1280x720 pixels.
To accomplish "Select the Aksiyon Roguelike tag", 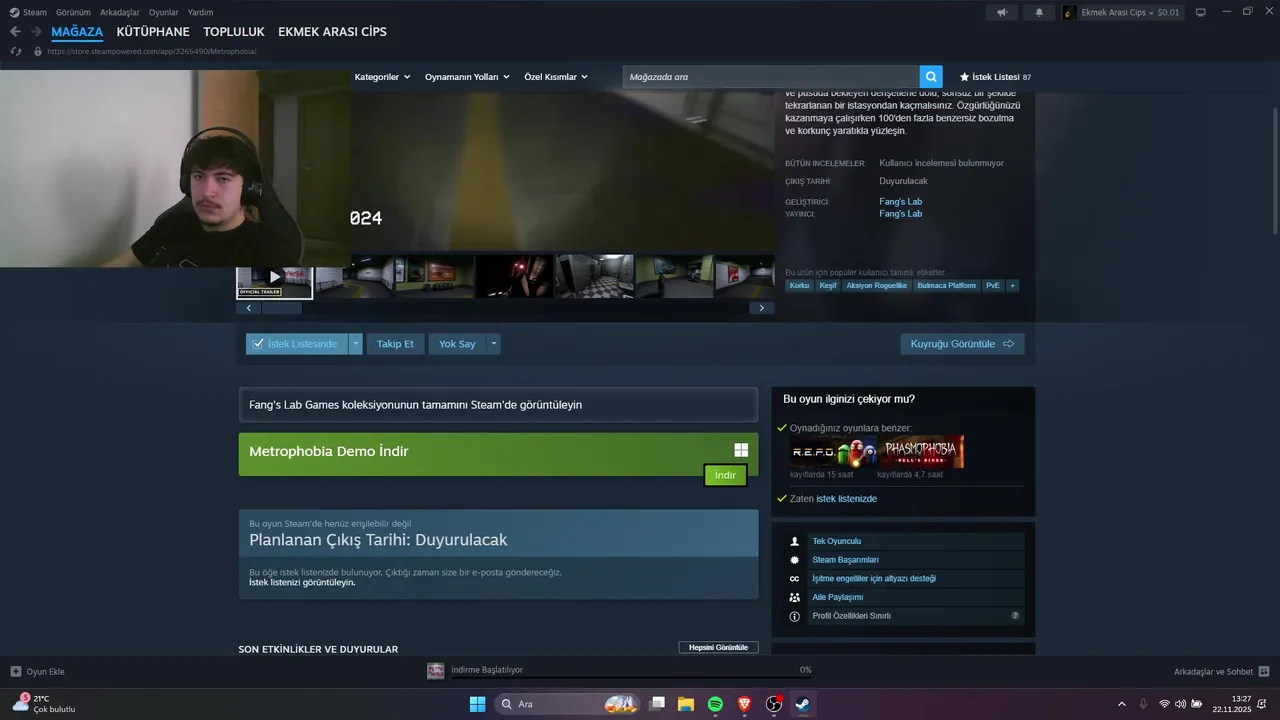I will pos(876,285).
